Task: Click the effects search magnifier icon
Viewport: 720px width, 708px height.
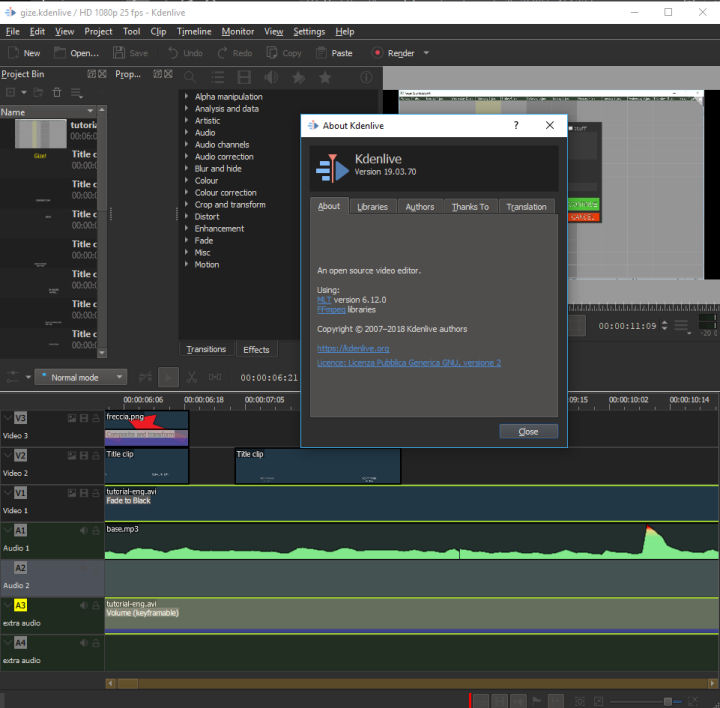Action: 190,77
